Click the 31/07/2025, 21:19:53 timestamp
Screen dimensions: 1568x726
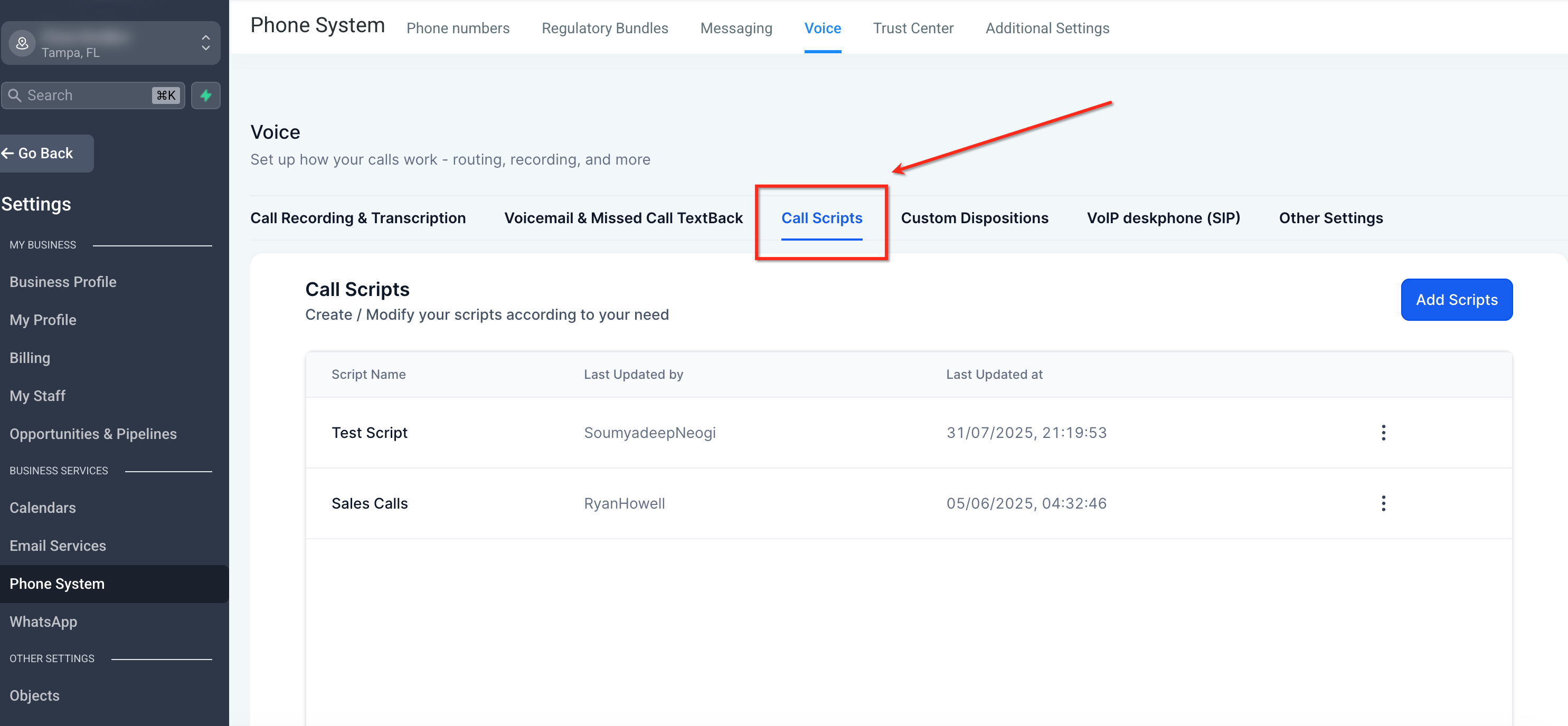[1026, 433]
